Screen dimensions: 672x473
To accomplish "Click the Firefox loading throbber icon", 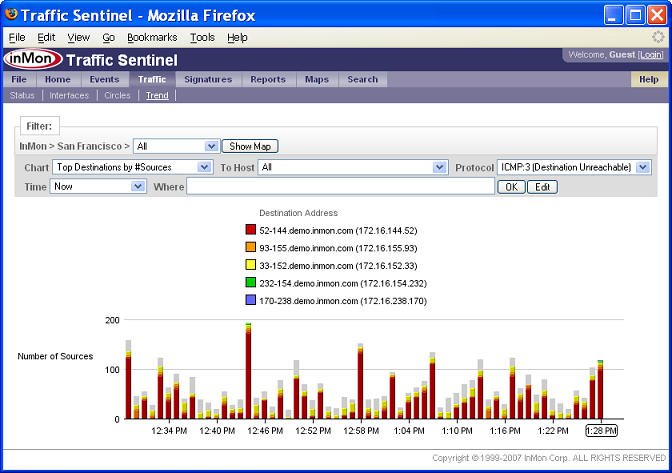I will (658, 37).
